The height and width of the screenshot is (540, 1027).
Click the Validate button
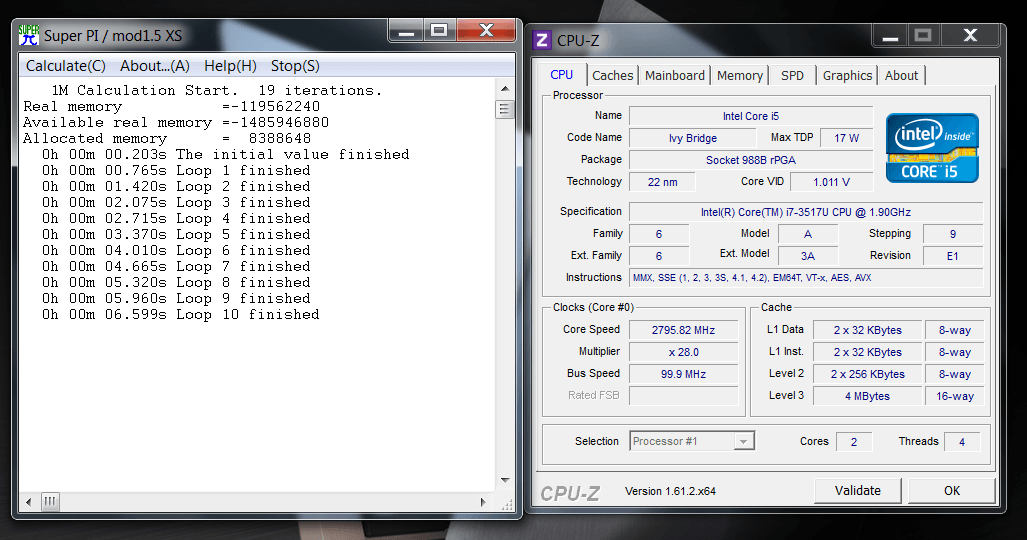(x=857, y=490)
